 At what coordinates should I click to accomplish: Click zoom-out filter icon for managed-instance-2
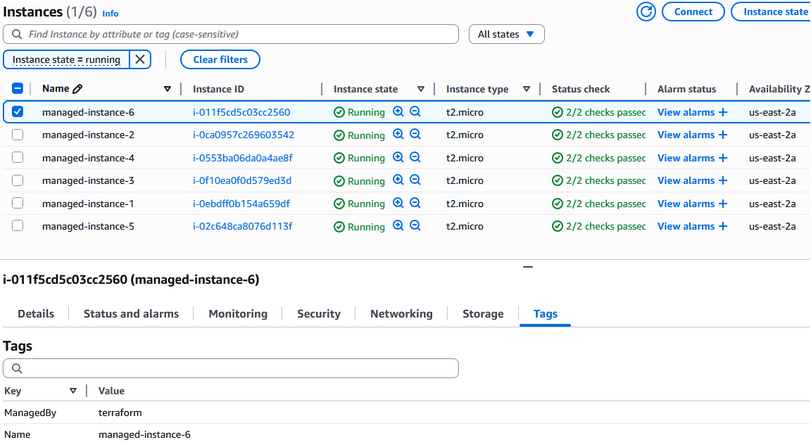(415, 135)
